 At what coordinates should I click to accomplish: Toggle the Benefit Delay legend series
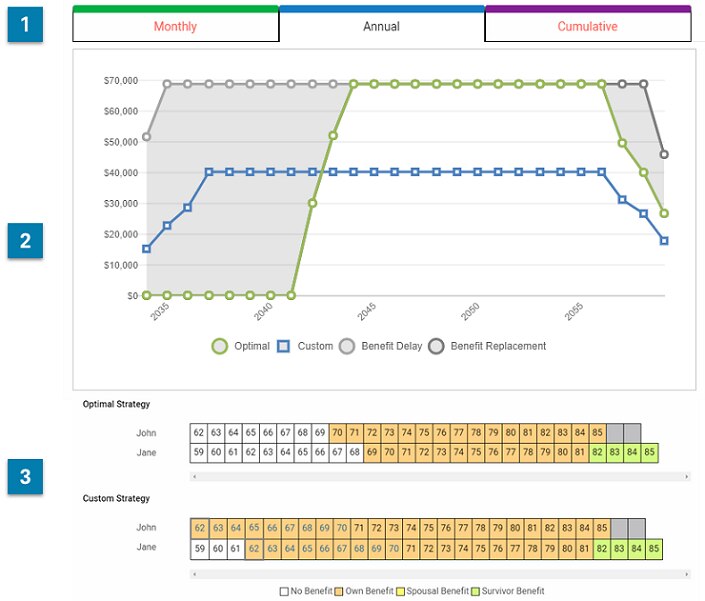tap(347, 346)
